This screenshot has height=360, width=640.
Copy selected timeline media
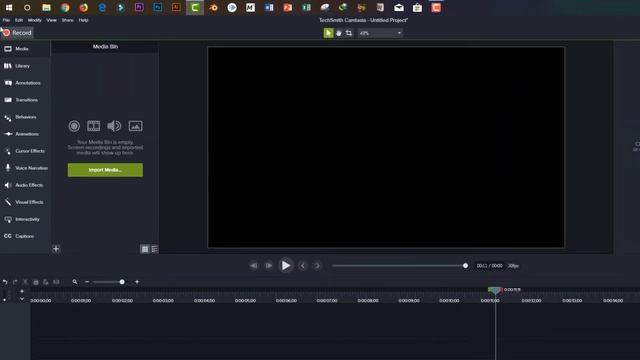(36, 282)
